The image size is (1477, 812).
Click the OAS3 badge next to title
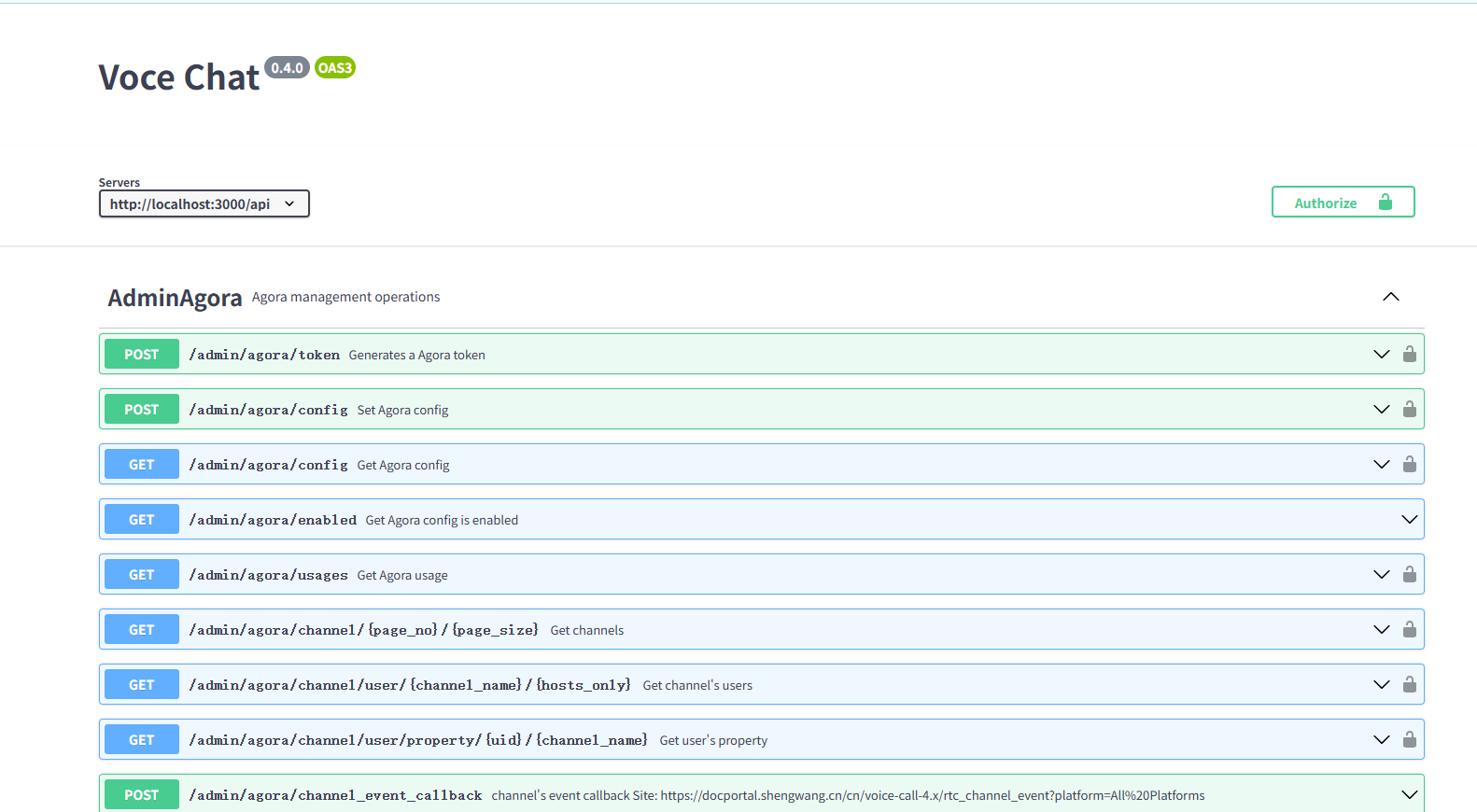tap(335, 67)
